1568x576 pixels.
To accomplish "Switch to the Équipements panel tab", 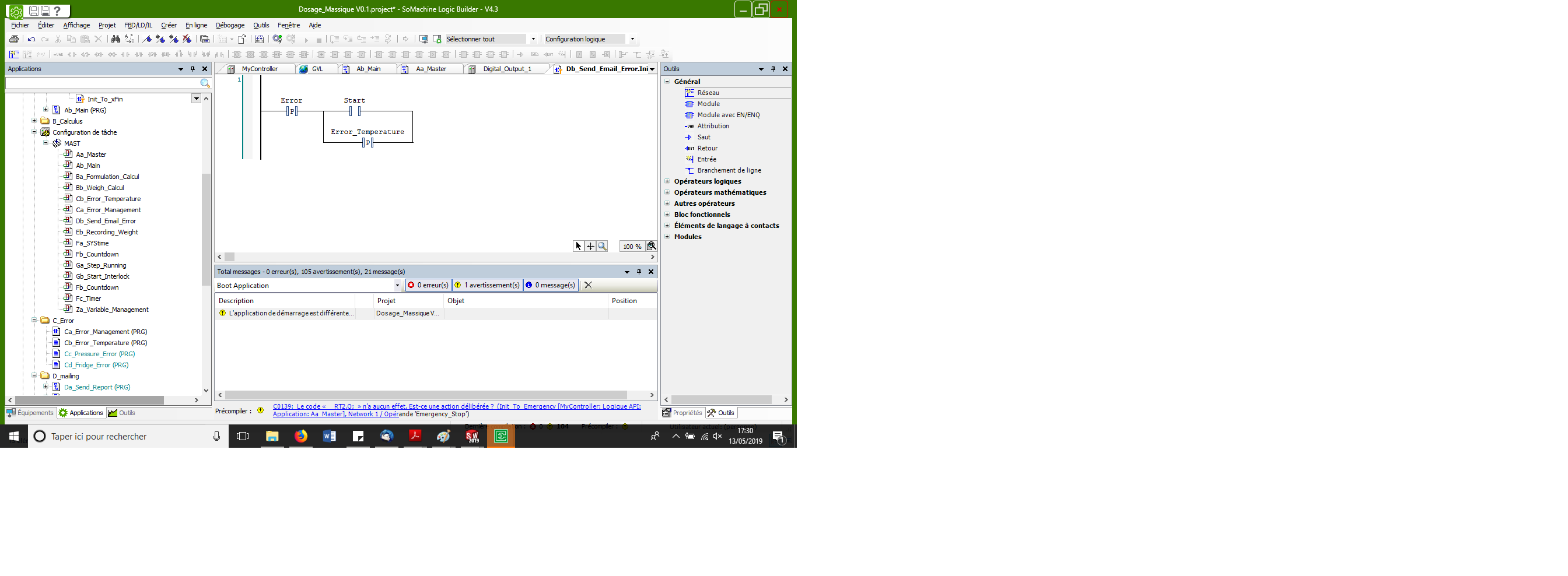I will coord(30,412).
